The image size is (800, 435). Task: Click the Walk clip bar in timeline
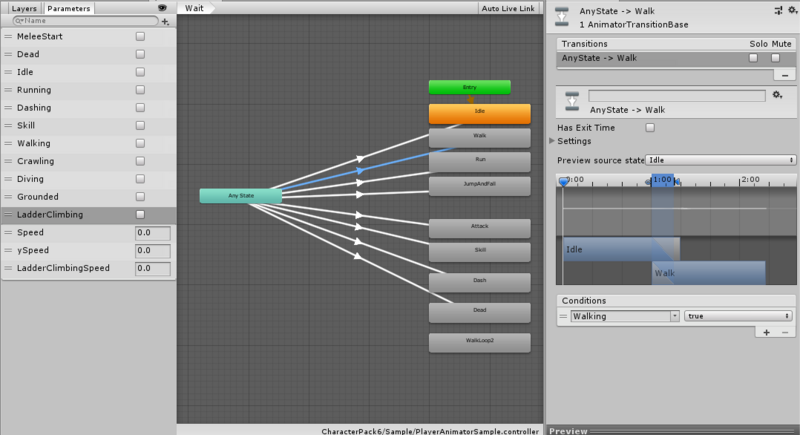pyautogui.click(x=708, y=273)
